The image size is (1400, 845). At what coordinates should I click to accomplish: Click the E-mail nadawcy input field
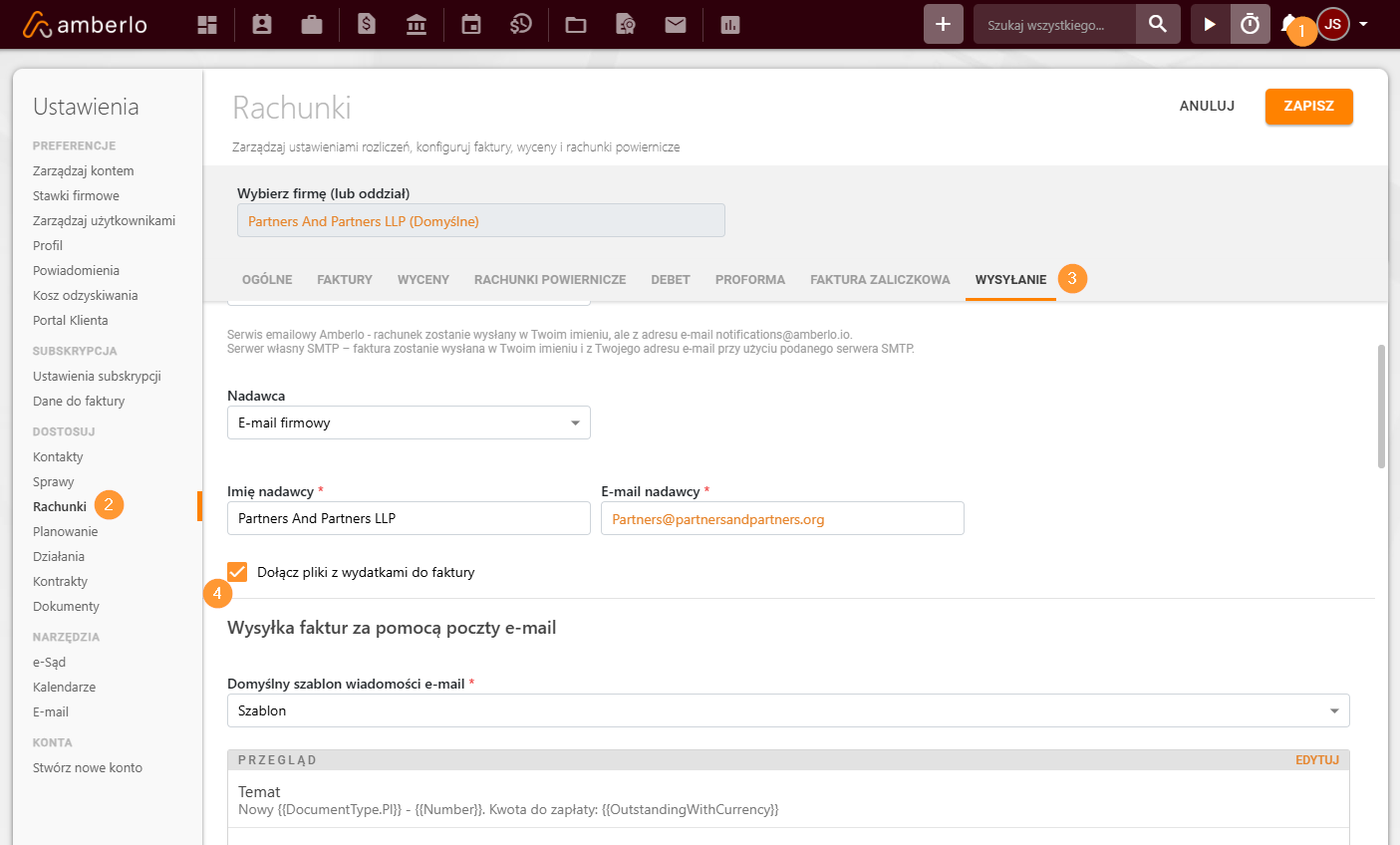point(782,519)
